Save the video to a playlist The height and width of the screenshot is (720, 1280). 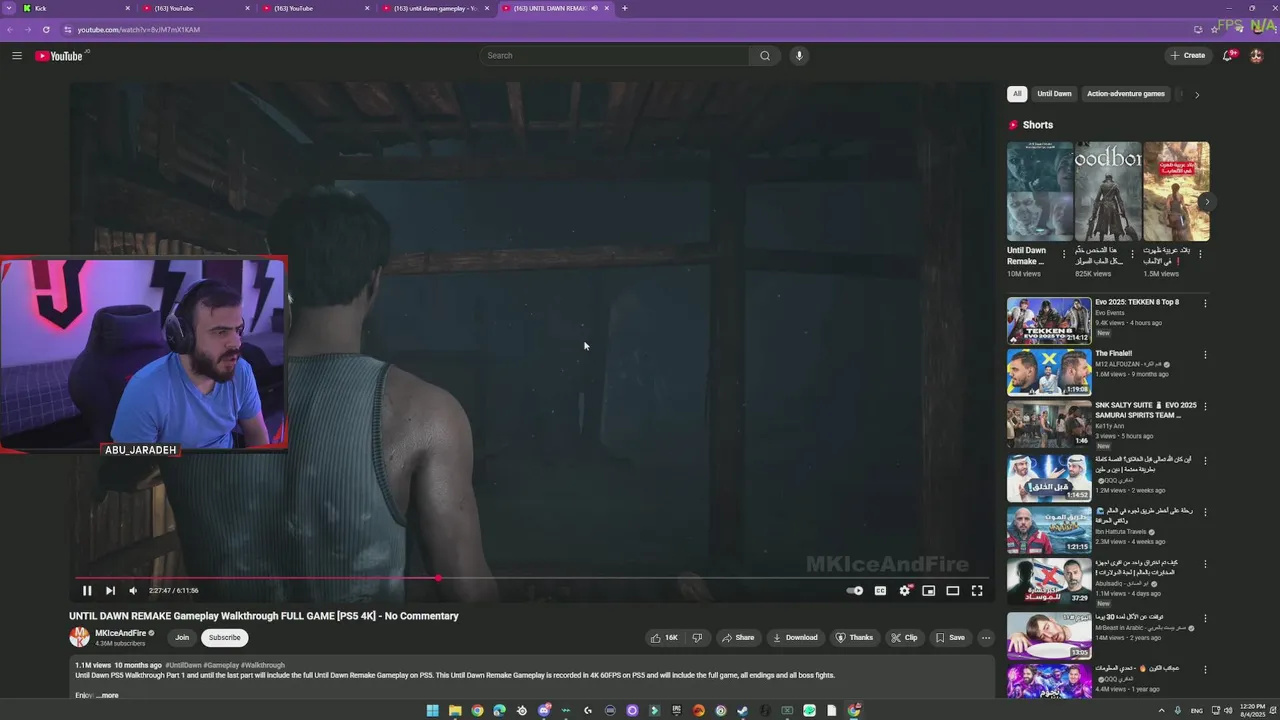(x=950, y=638)
